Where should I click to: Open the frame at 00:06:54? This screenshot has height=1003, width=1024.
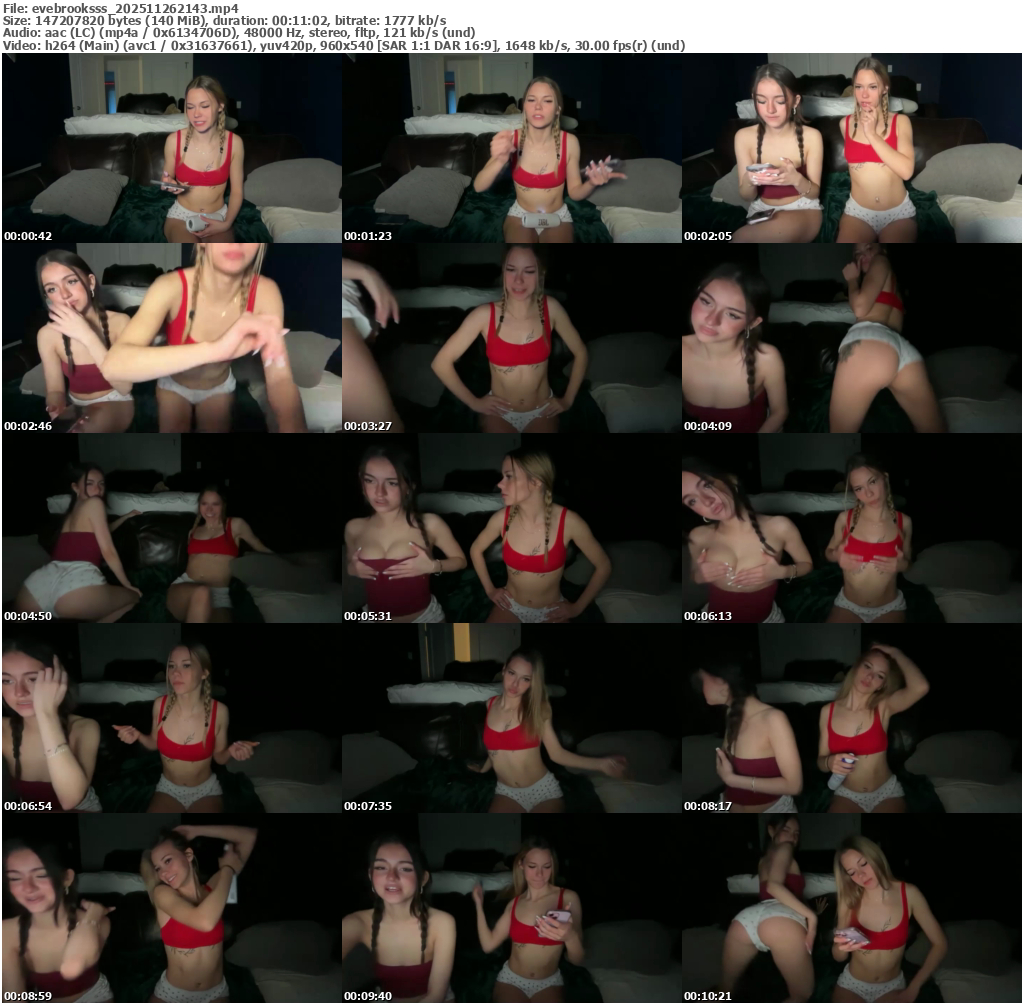click(171, 718)
